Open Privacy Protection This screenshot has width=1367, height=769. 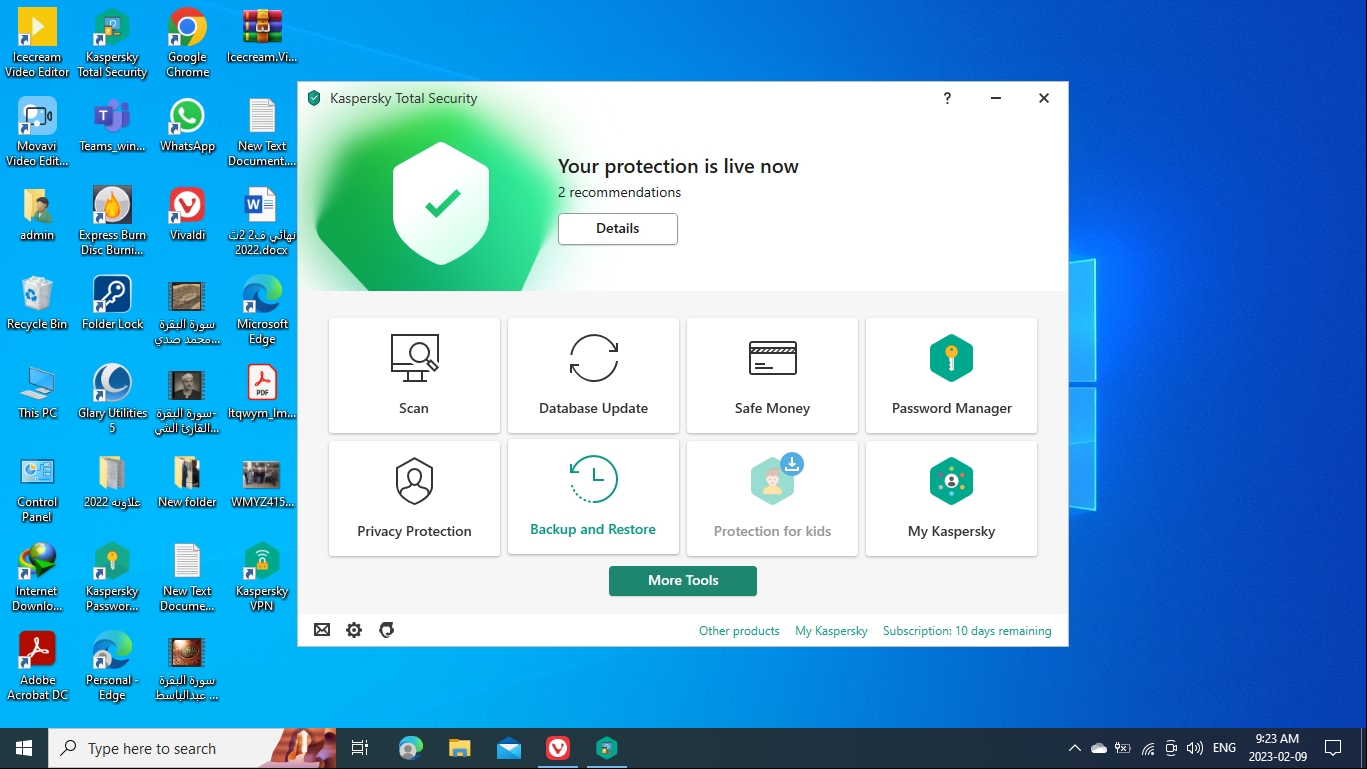click(x=414, y=498)
